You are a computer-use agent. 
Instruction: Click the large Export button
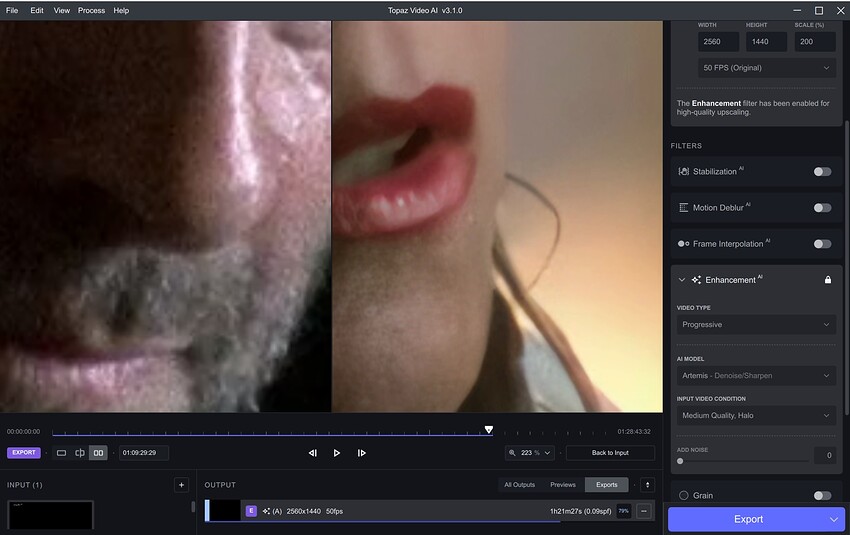pyautogui.click(x=748, y=519)
